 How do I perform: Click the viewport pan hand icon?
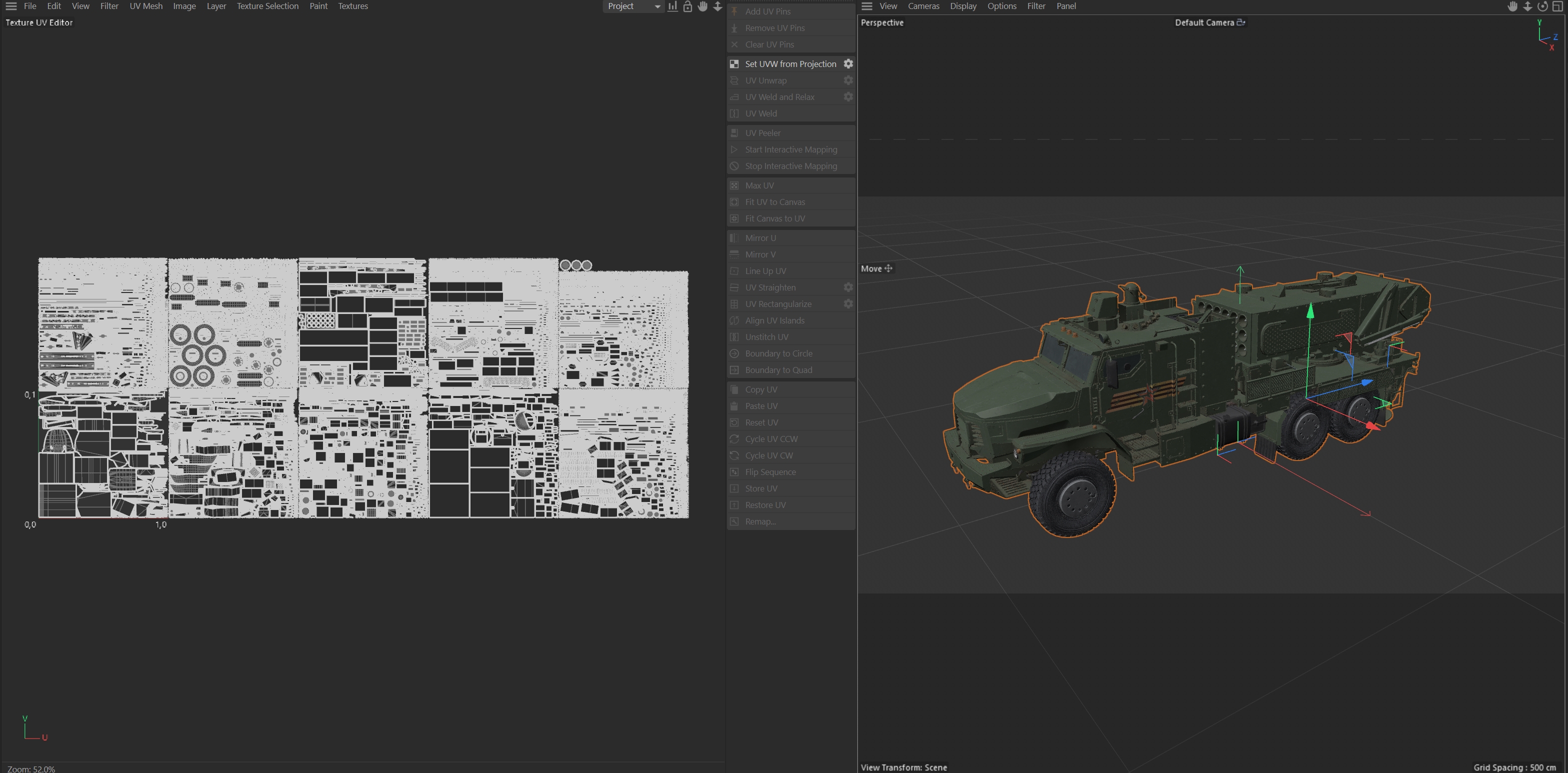click(x=1512, y=6)
